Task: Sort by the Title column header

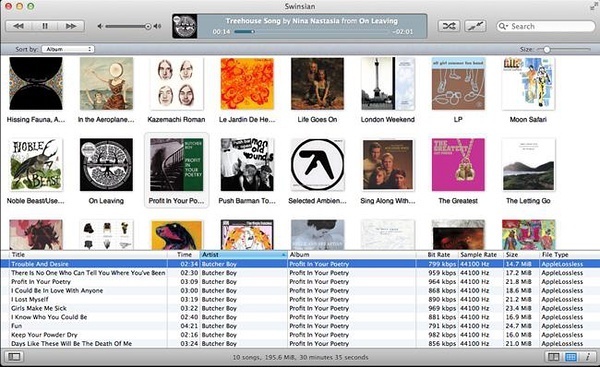Action: tap(87, 254)
